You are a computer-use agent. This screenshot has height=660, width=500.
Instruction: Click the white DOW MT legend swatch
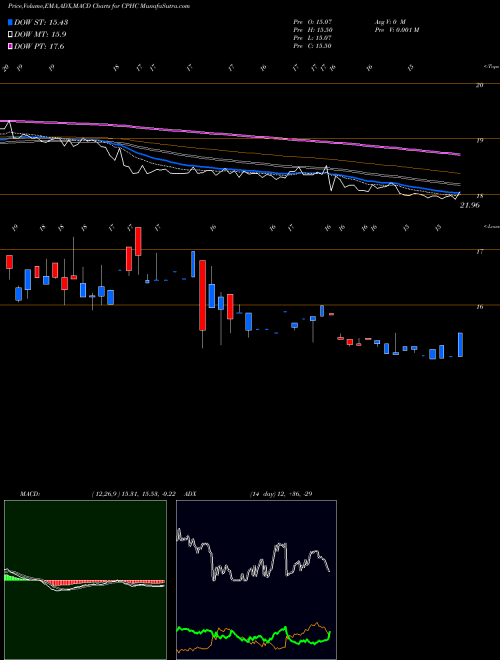point(10,35)
